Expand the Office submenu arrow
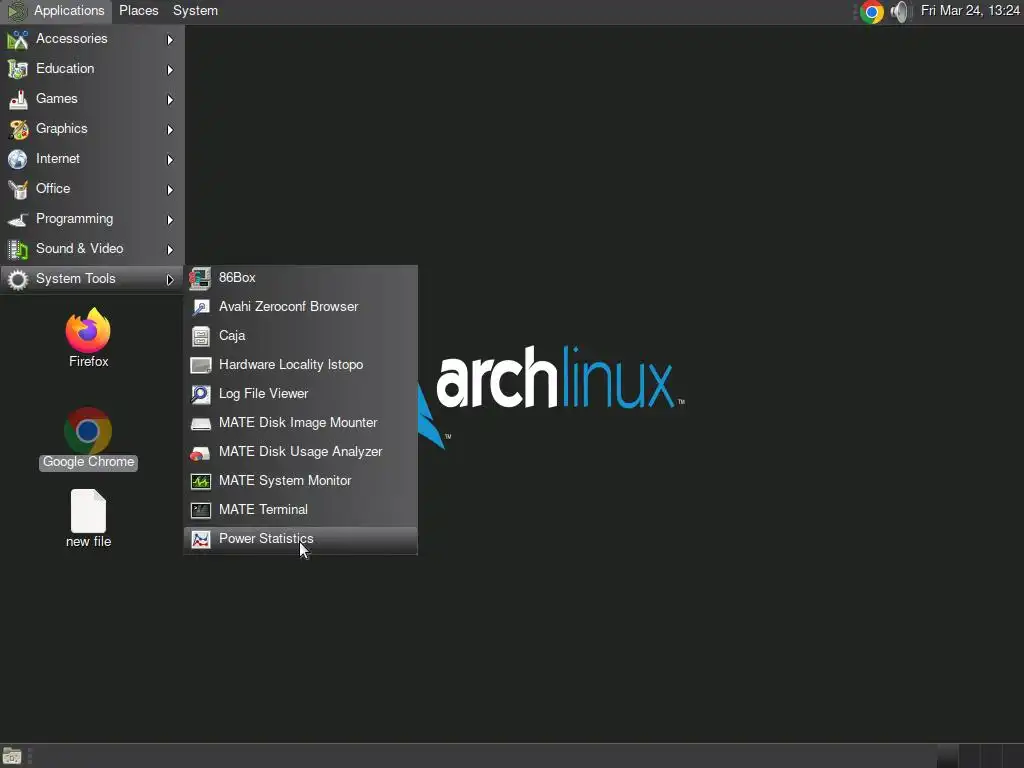Viewport: 1024px width, 768px height. click(170, 190)
